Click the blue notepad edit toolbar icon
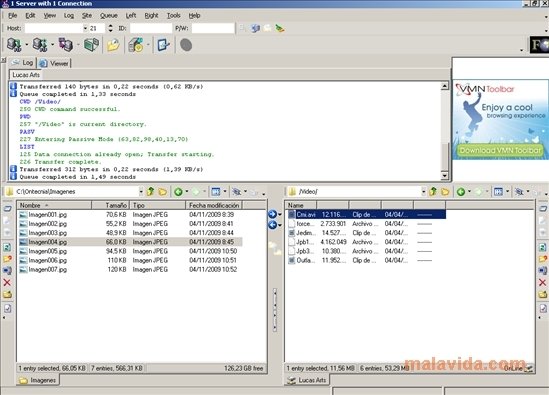The width and height of the screenshot is (549, 395). (164, 45)
